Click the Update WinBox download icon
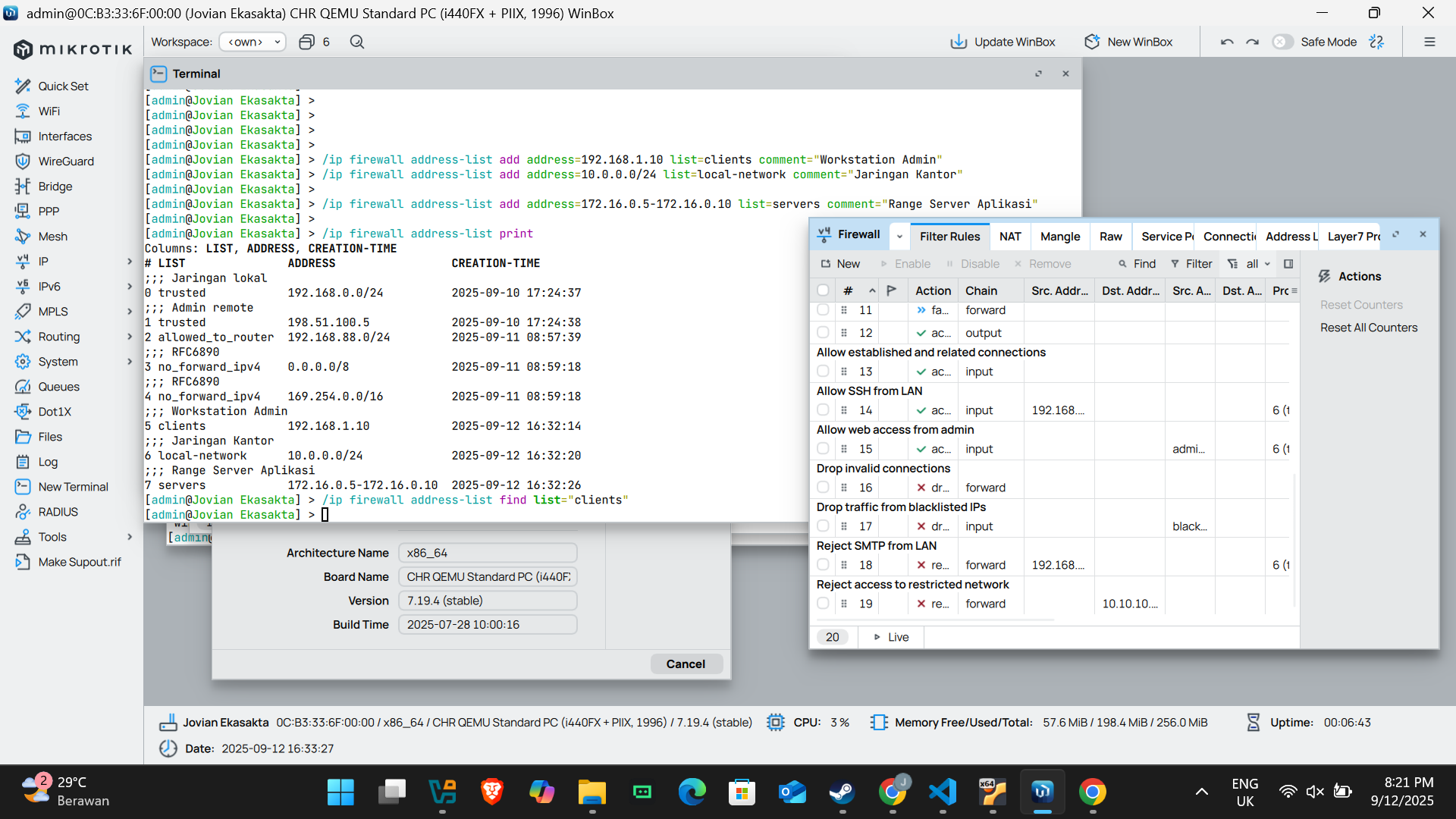 click(959, 42)
